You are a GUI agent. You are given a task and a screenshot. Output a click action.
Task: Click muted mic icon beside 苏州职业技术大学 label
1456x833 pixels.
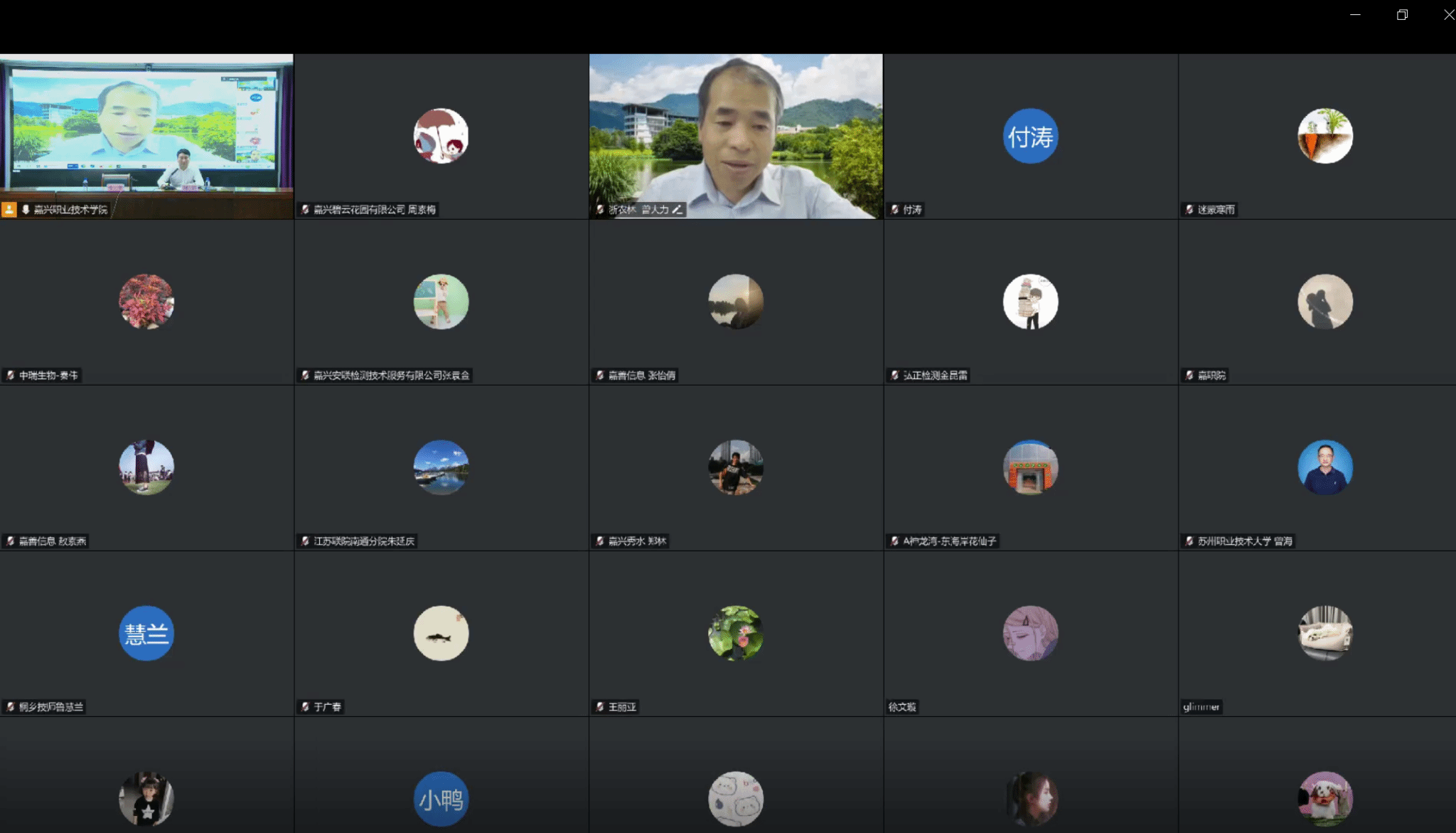[x=1189, y=541]
